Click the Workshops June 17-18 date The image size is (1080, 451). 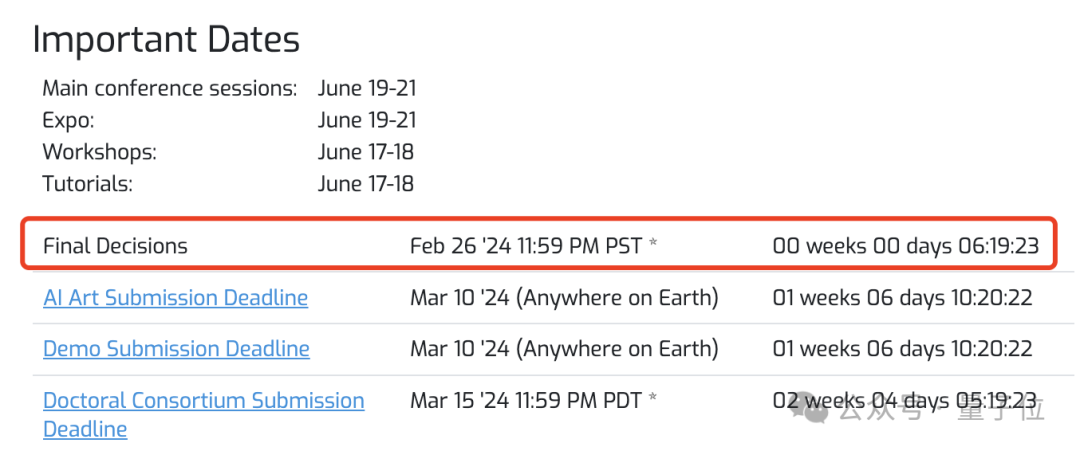366,152
